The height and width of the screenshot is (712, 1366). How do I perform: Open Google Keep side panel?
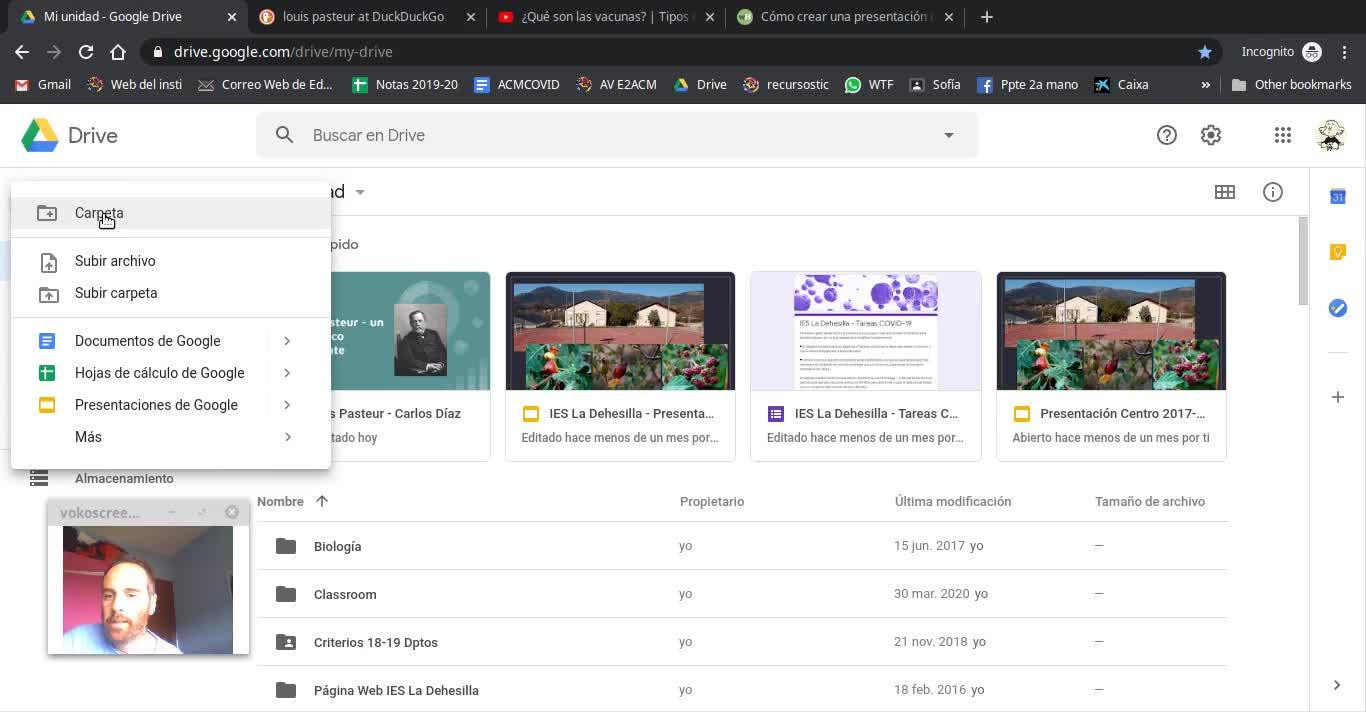tap(1337, 252)
